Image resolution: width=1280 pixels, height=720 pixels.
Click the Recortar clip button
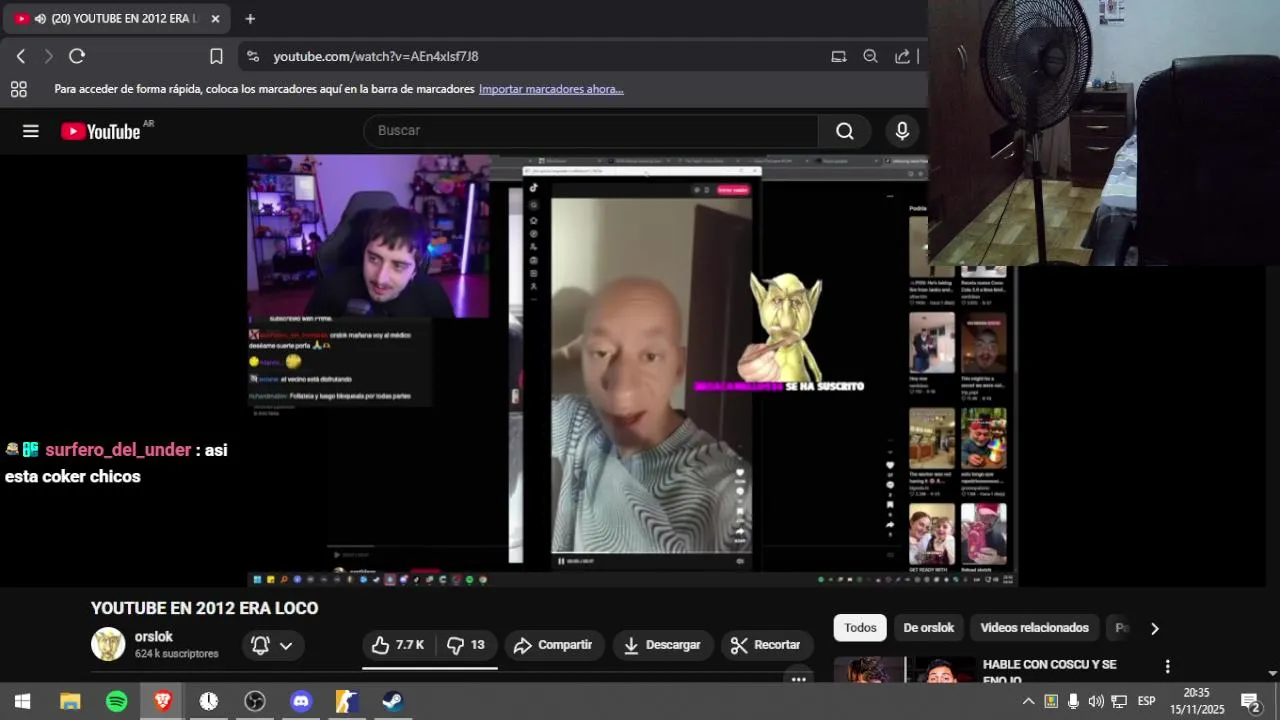point(766,645)
